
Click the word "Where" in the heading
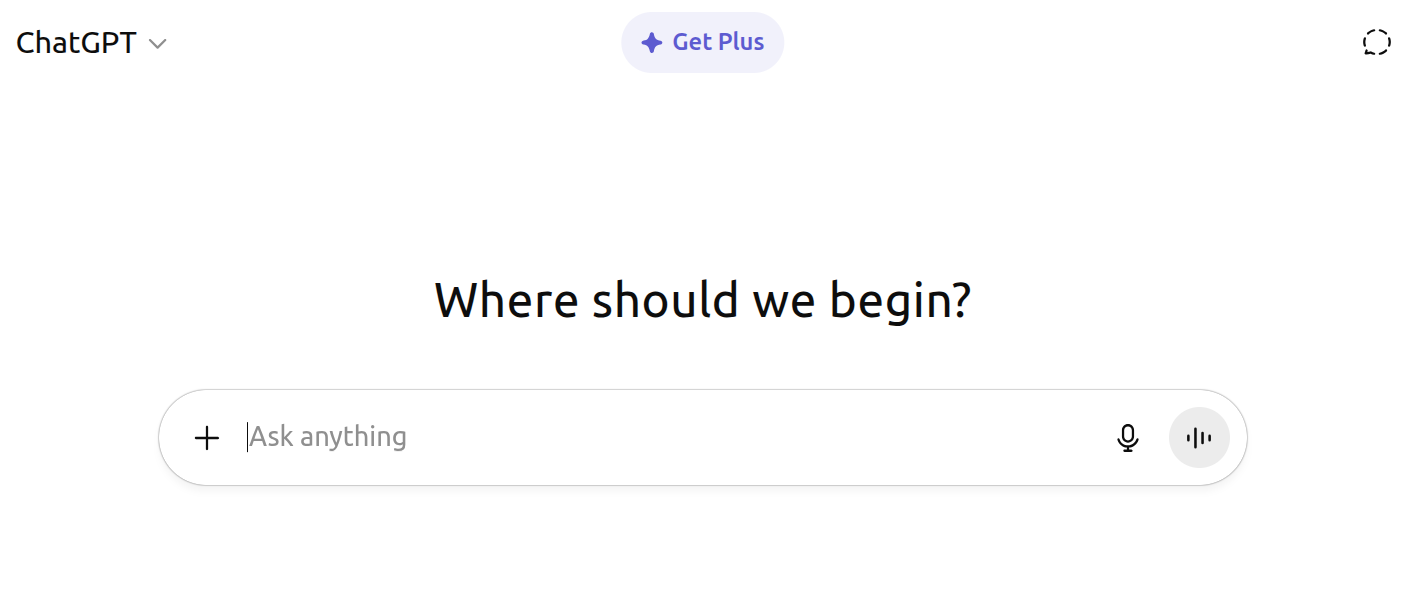click(x=506, y=300)
